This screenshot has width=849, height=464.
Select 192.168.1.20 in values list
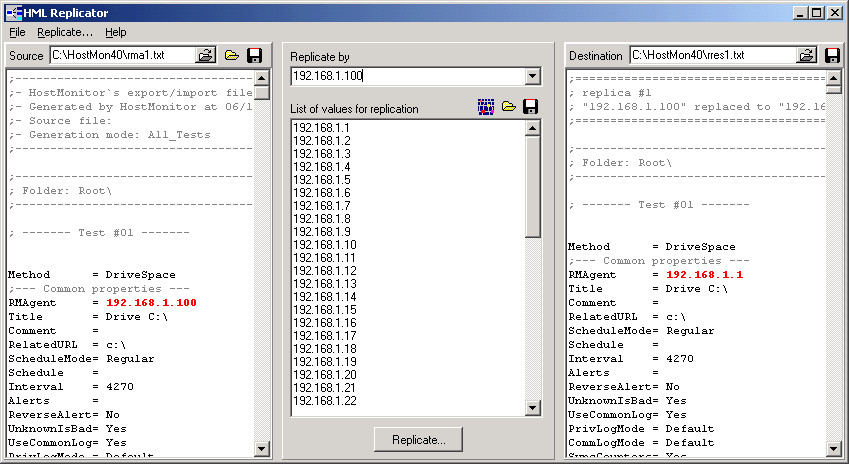click(325, 375)
